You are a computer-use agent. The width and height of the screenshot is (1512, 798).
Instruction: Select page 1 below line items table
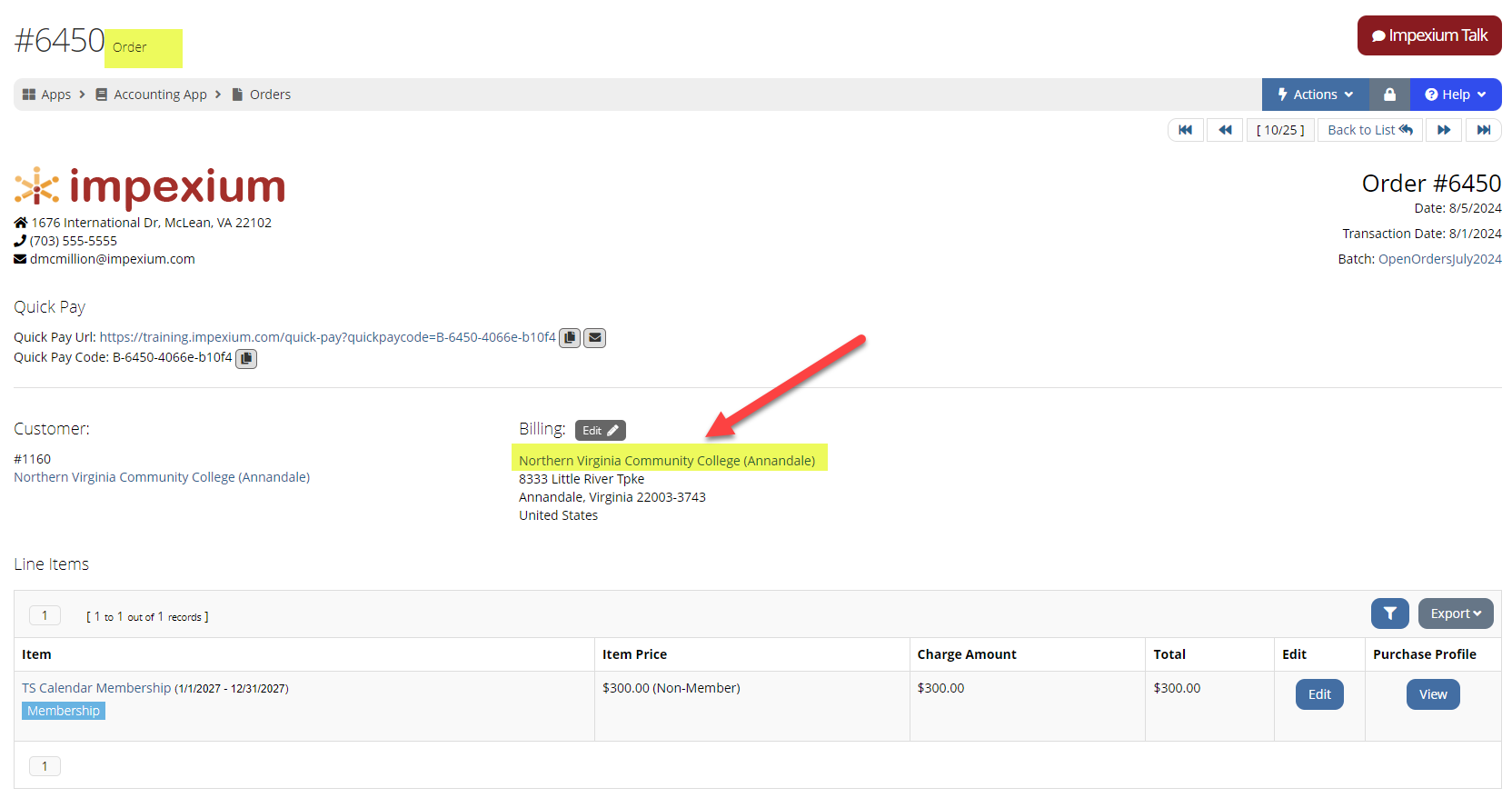[45, 766]
